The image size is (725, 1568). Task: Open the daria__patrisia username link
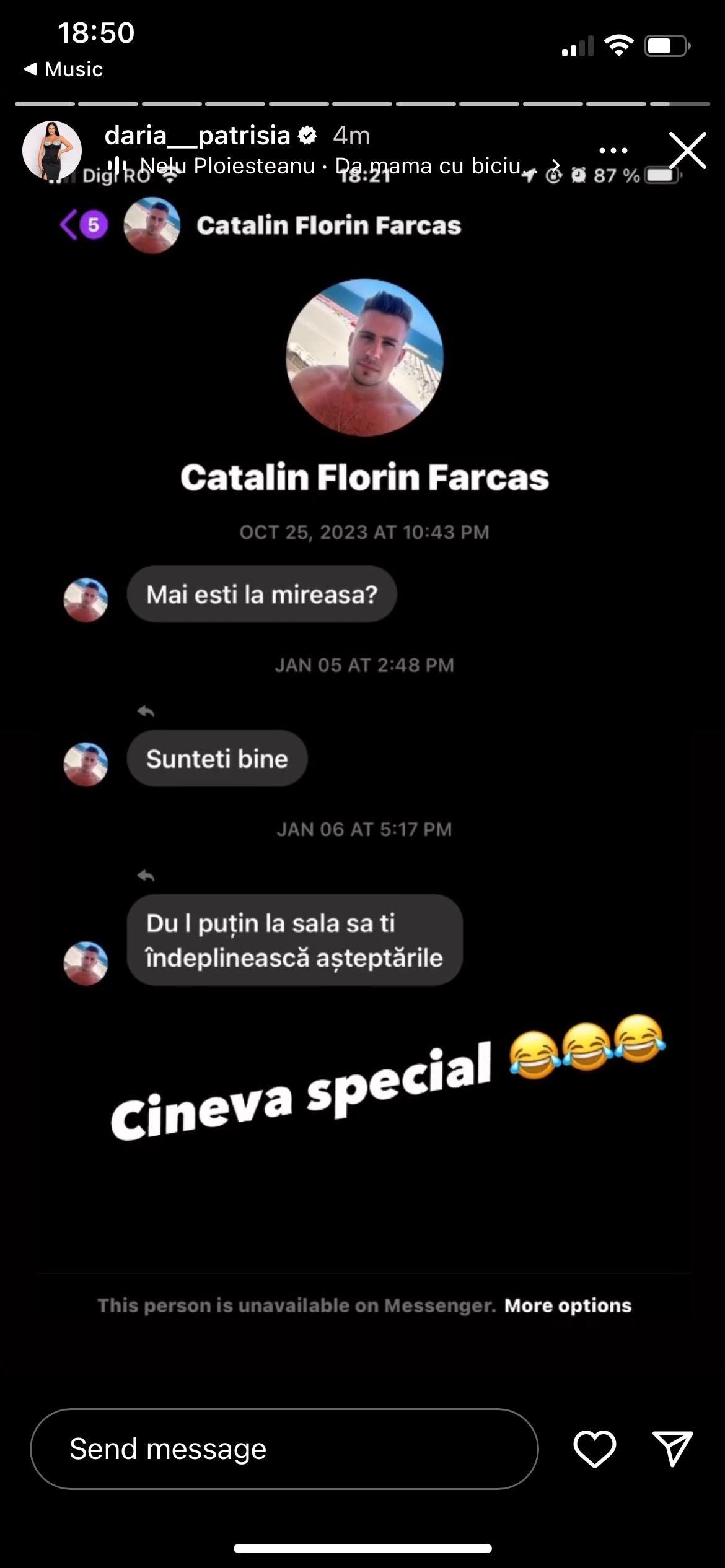point(197,136)
